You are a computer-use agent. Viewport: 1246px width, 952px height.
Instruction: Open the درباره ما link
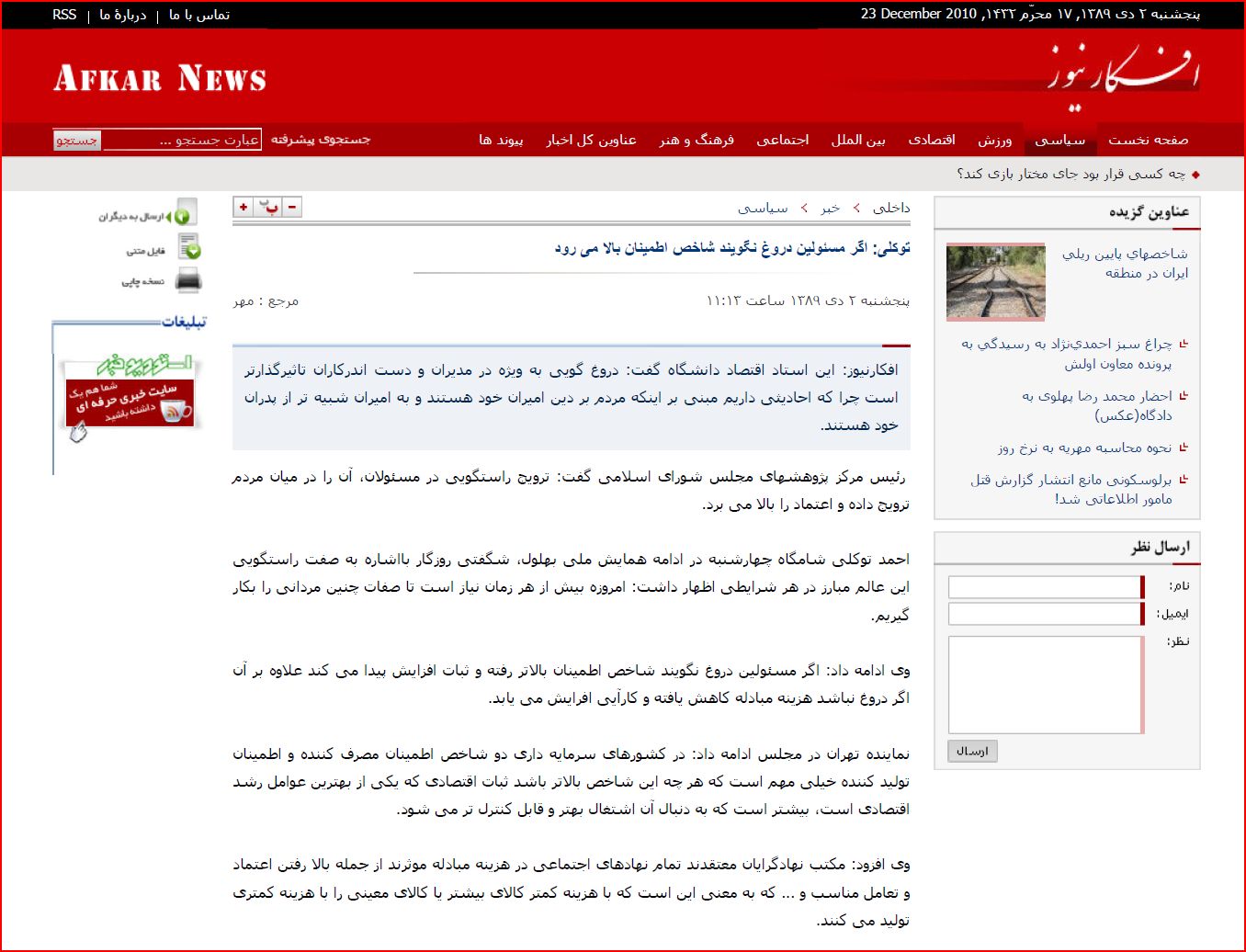coord(123,15)
